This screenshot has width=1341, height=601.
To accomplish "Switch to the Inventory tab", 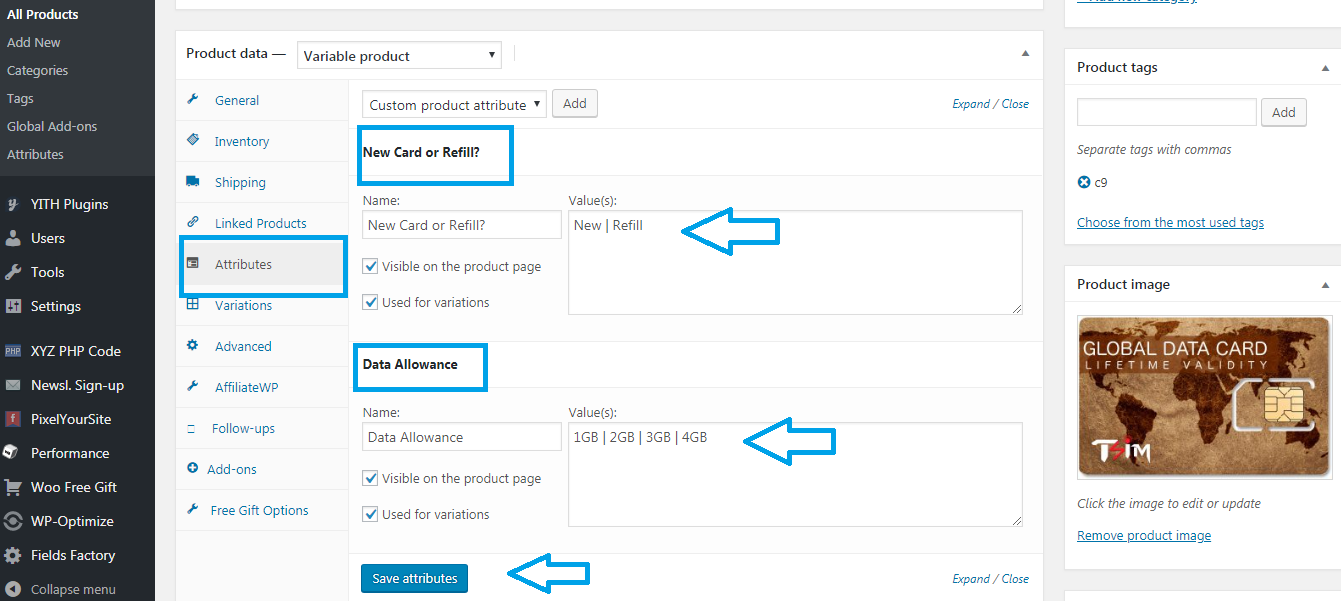I will tap(242, 141).
